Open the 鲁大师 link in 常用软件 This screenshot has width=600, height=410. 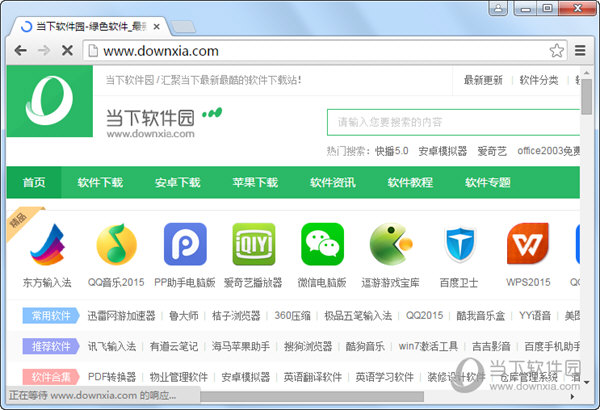point(182,316)
